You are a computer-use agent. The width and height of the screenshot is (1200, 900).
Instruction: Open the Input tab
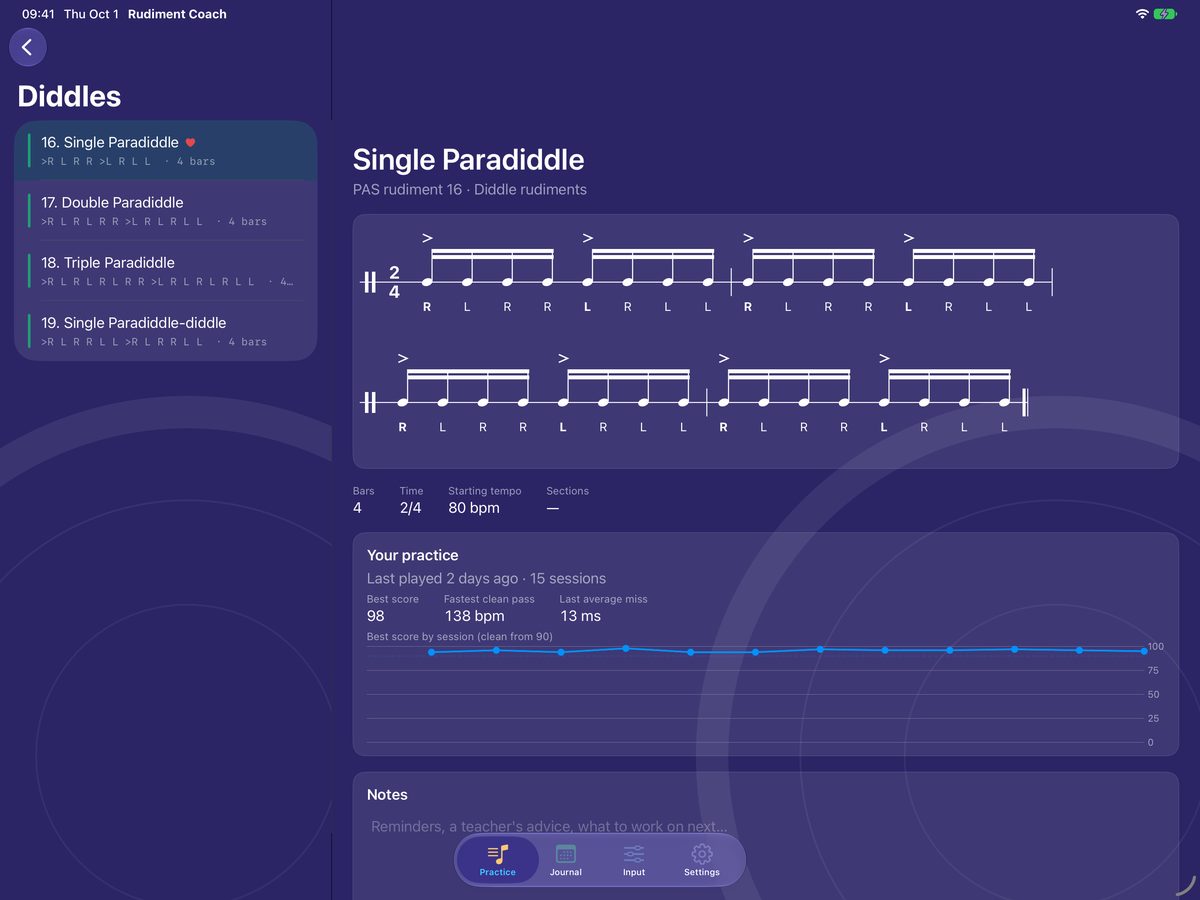(x=634, y=860)
